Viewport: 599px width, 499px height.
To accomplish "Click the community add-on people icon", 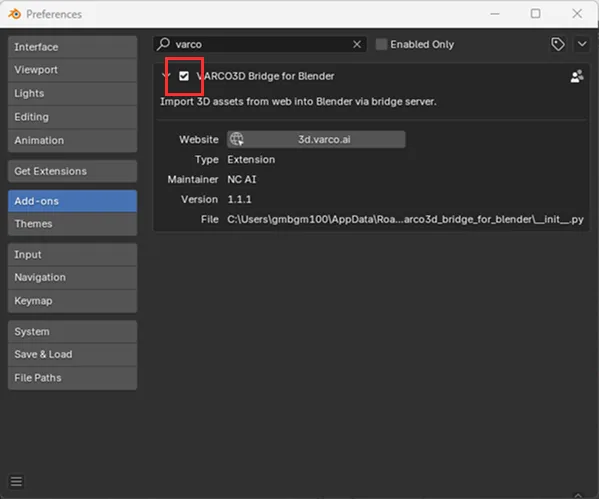I will coord(577,76).
